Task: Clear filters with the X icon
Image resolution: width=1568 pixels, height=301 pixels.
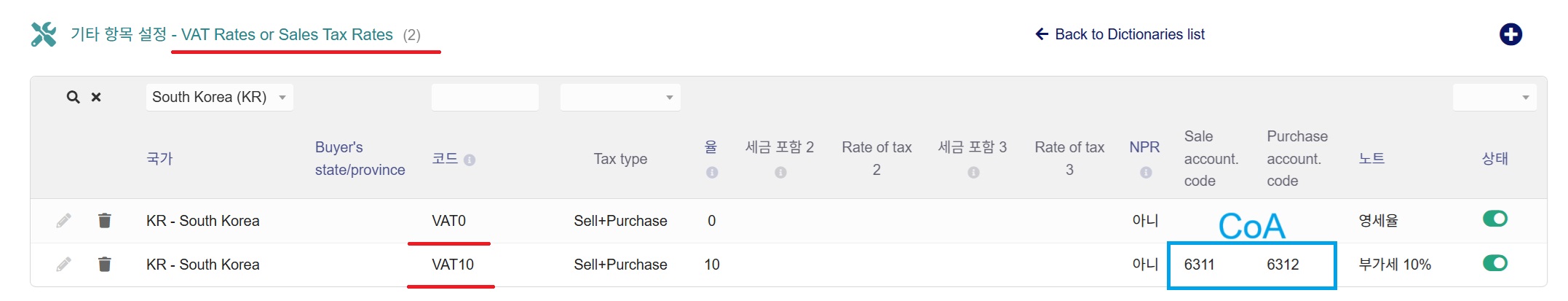Action: [96, 97]
